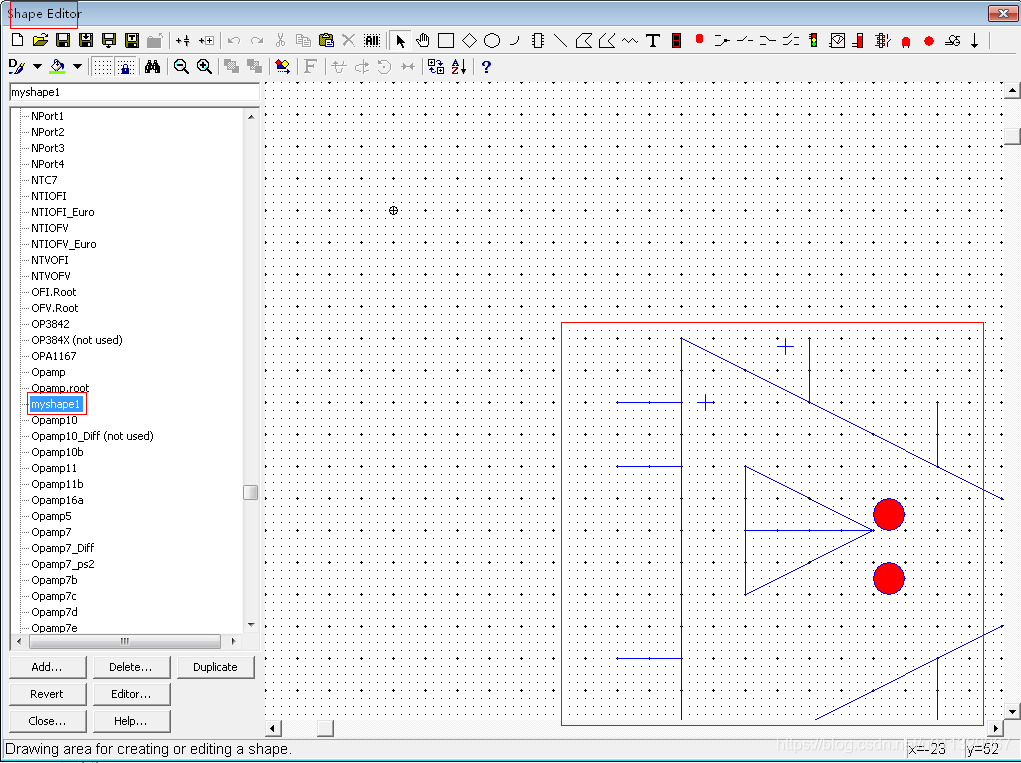Click drawing area scroll left arrow

tap(273, 728)
